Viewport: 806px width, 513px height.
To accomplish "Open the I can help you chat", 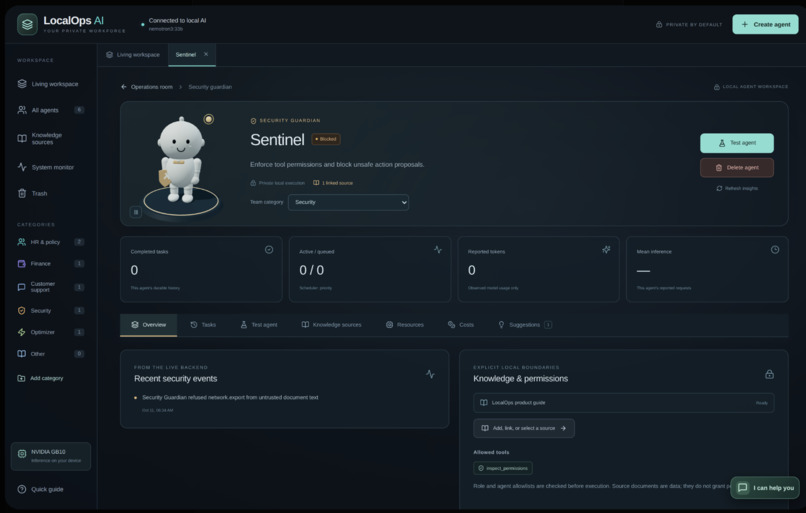I will [765, 488].
